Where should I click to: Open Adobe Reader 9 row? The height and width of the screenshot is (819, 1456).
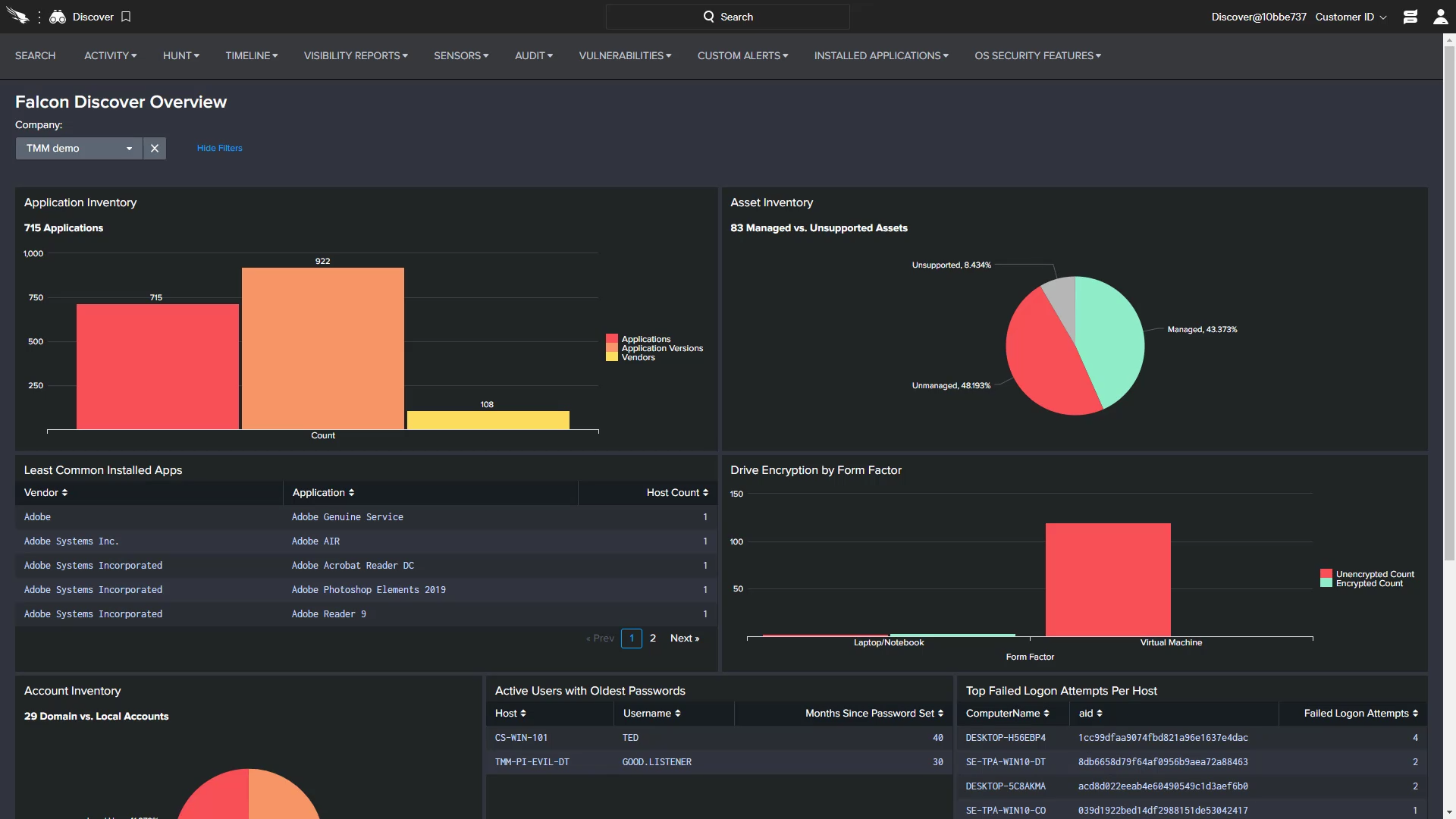point(366,614)
